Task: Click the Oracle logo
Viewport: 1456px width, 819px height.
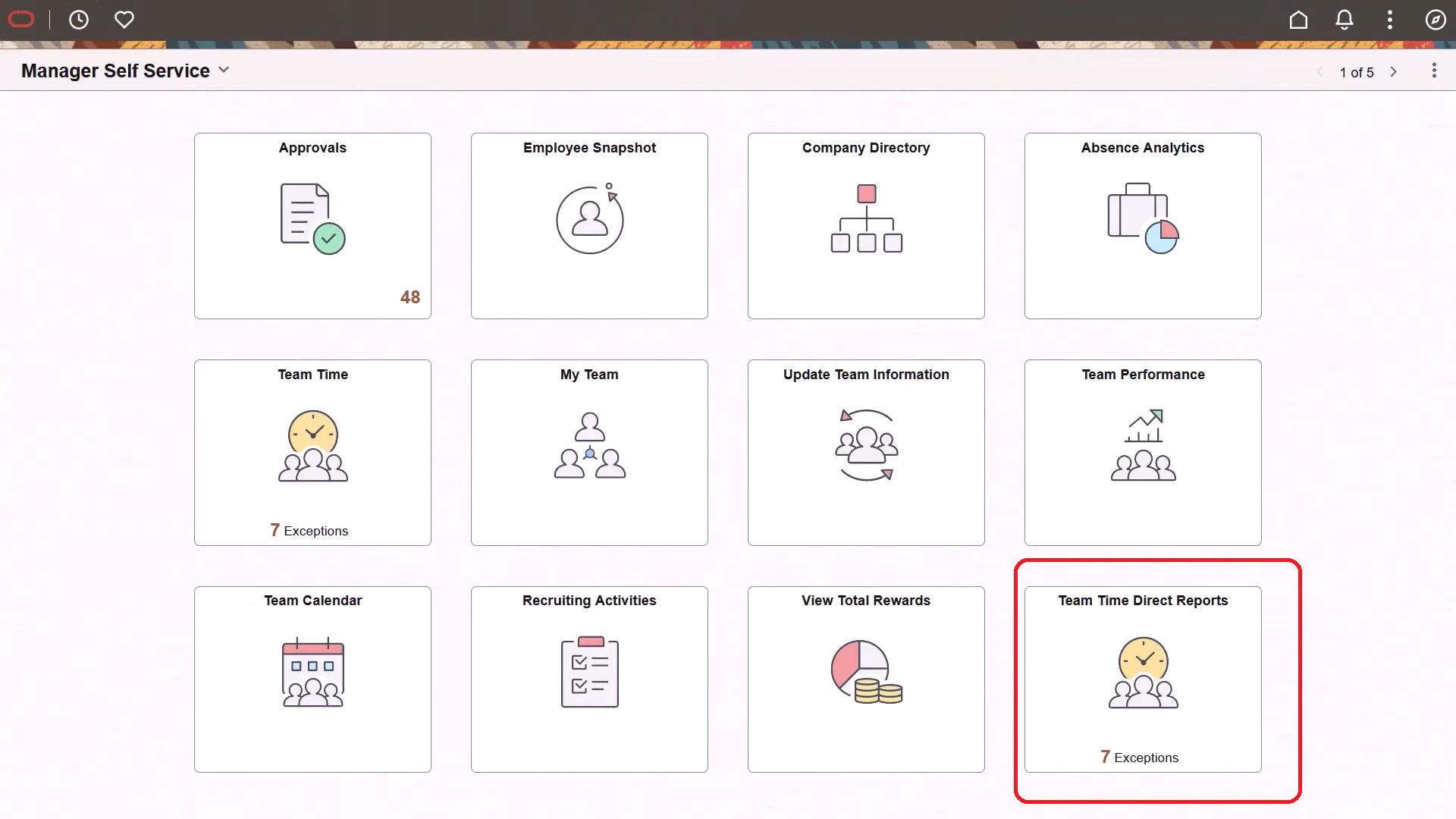Action: 21,20
